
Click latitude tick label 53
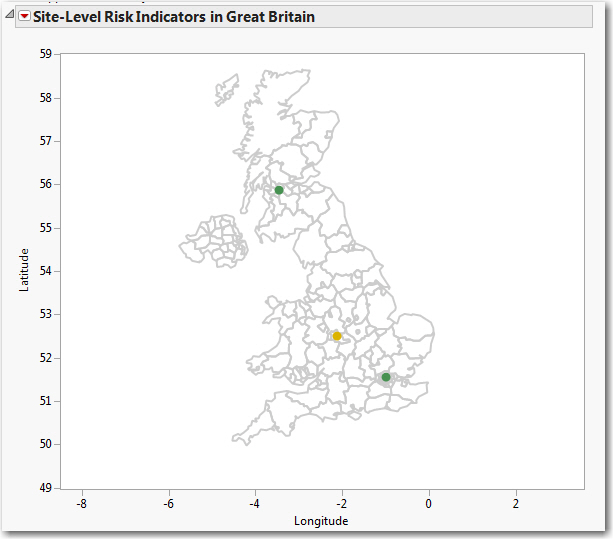pyautogui.click(x=46, y=314)
